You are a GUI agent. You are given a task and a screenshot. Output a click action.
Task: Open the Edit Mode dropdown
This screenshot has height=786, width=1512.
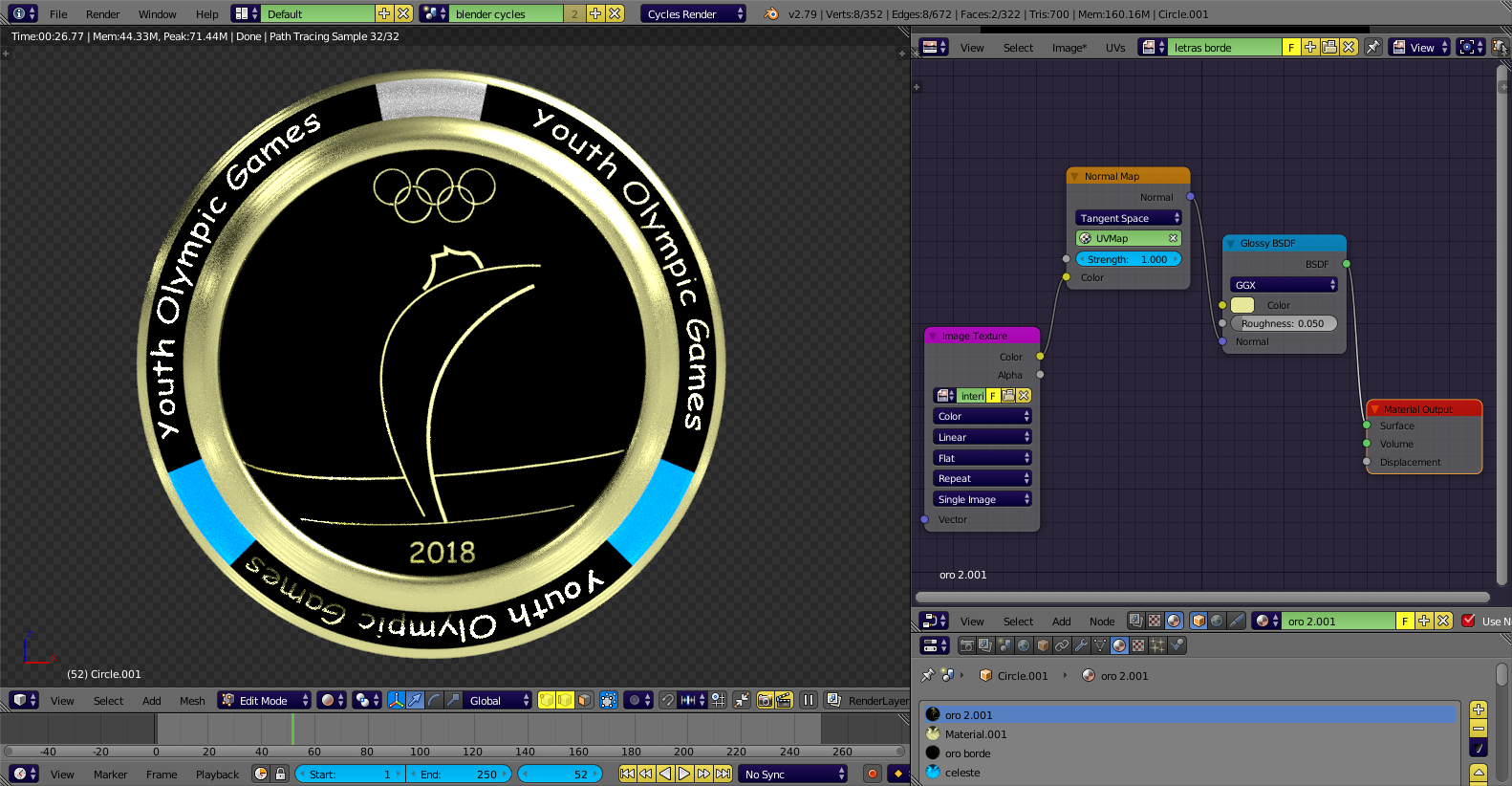click(x=265, y=700)
